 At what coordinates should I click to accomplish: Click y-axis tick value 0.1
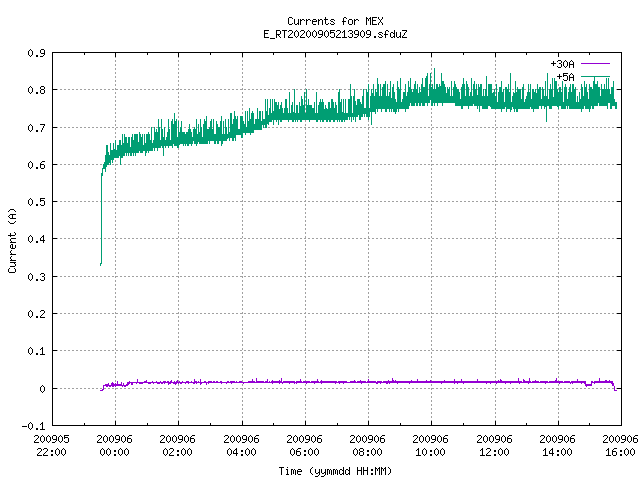[36, 351]
